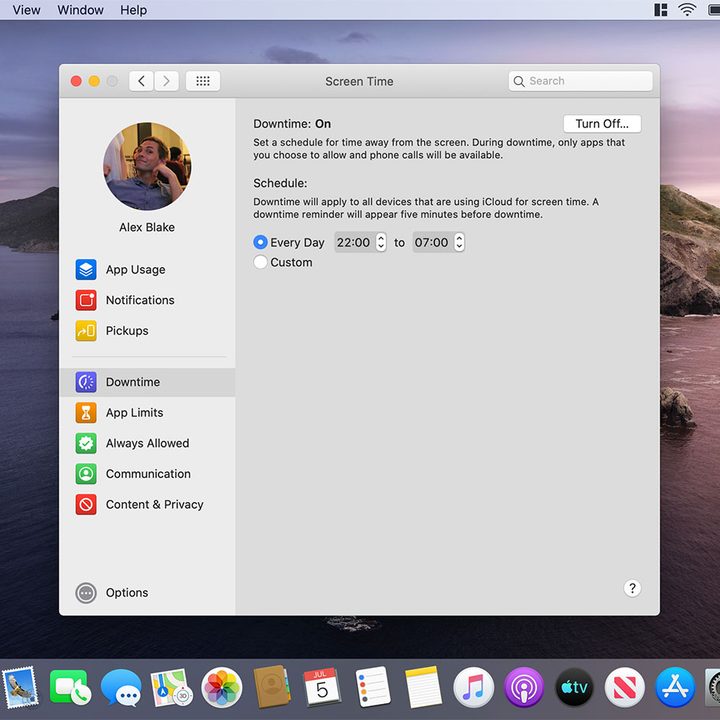Select the Pickups sidebar item
The height and width of the screenshot is (720, 720).
[x=147, y=331]
